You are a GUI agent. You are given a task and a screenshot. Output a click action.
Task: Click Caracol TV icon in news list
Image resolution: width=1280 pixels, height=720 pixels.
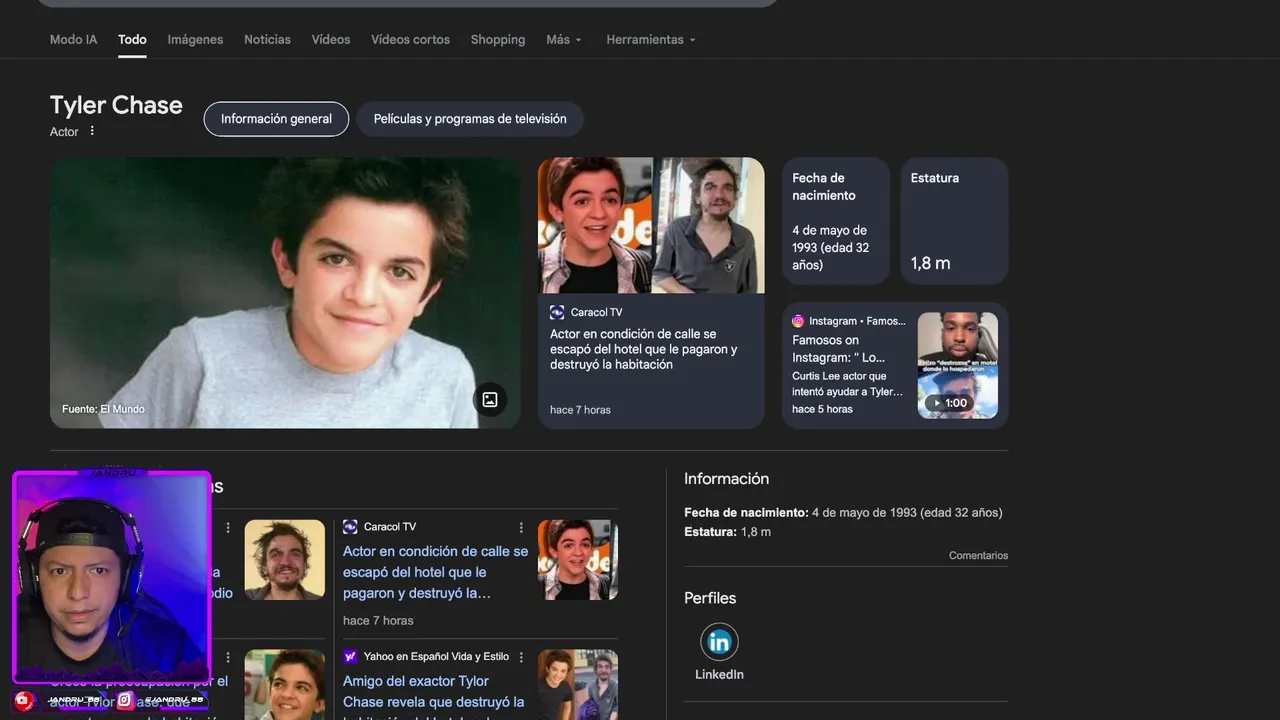point(350,527)
